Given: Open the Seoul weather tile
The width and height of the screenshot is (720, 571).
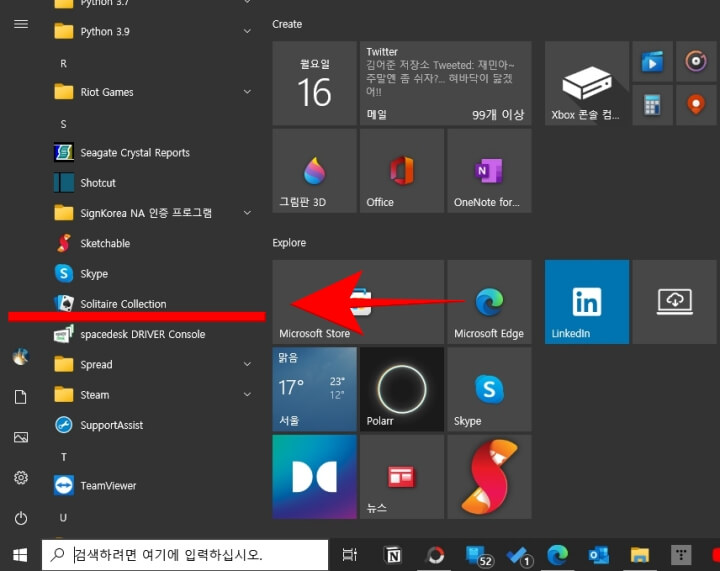Looking at the screenshot, I should point(315,389).
